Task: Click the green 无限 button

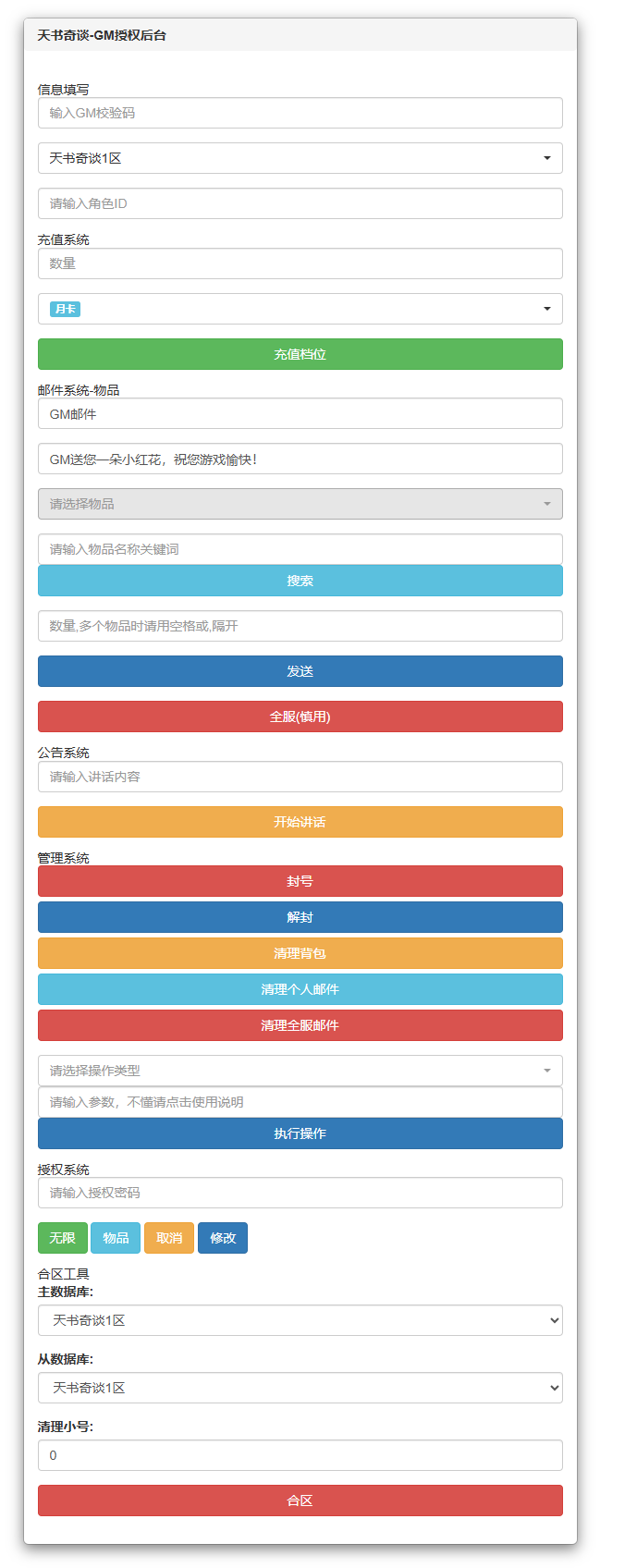Action: [63, 1238]
